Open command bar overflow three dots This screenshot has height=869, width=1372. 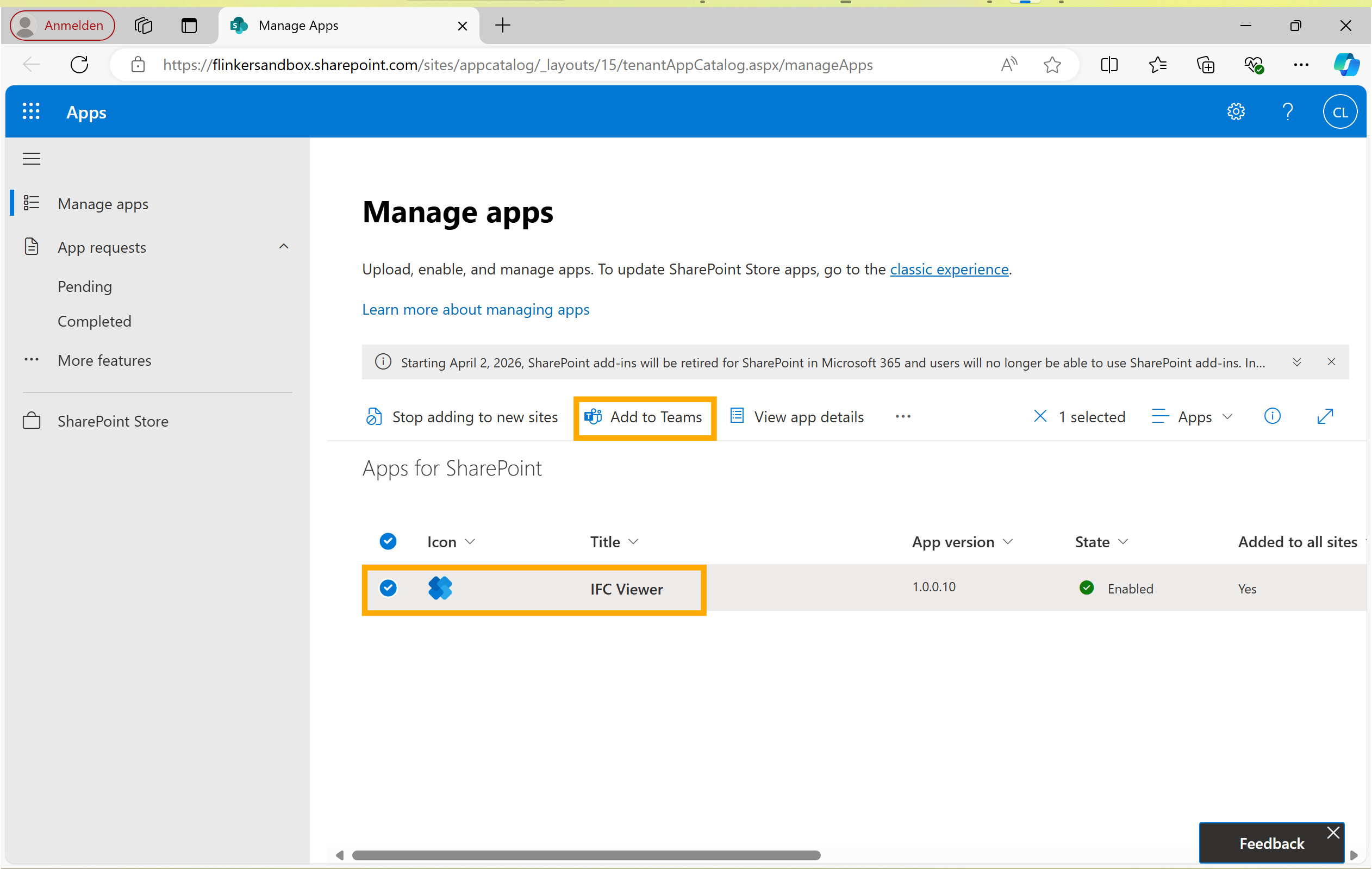coord(902,417)
